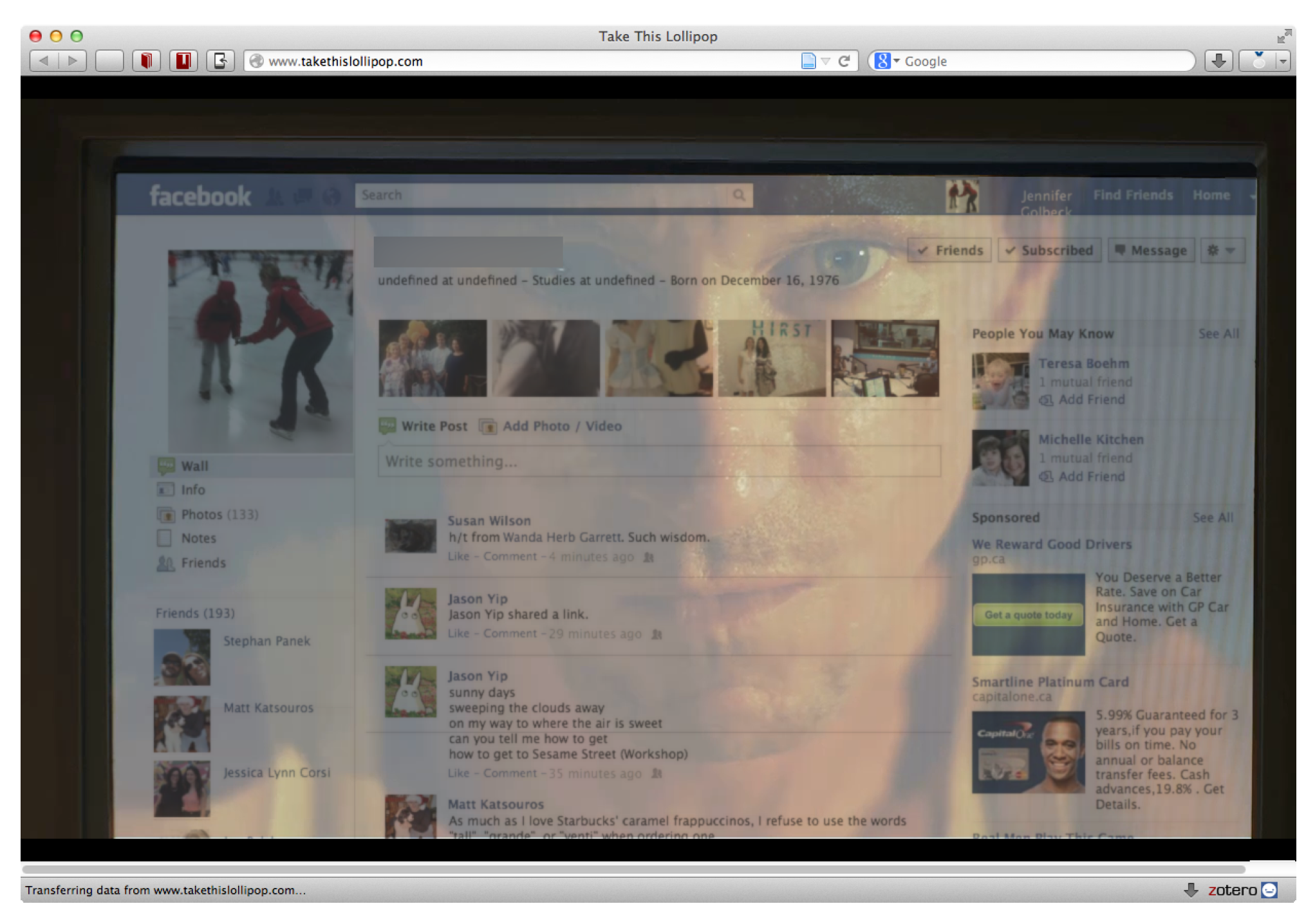Screen dimensions: 1315x924
Task: Select Info in the profile sidebar
Action: tap(192, 490)
